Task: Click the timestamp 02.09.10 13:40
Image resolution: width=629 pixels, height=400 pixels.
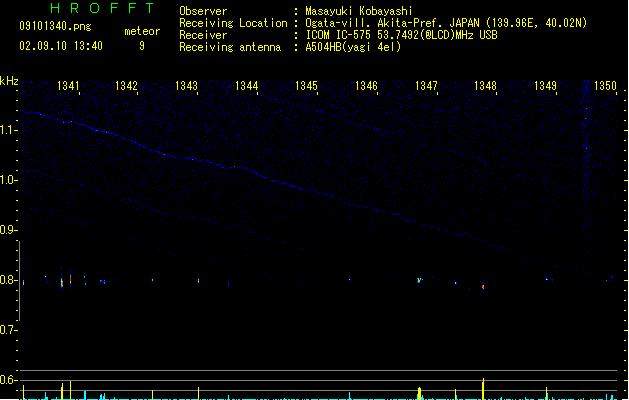Action: (61, 46)
